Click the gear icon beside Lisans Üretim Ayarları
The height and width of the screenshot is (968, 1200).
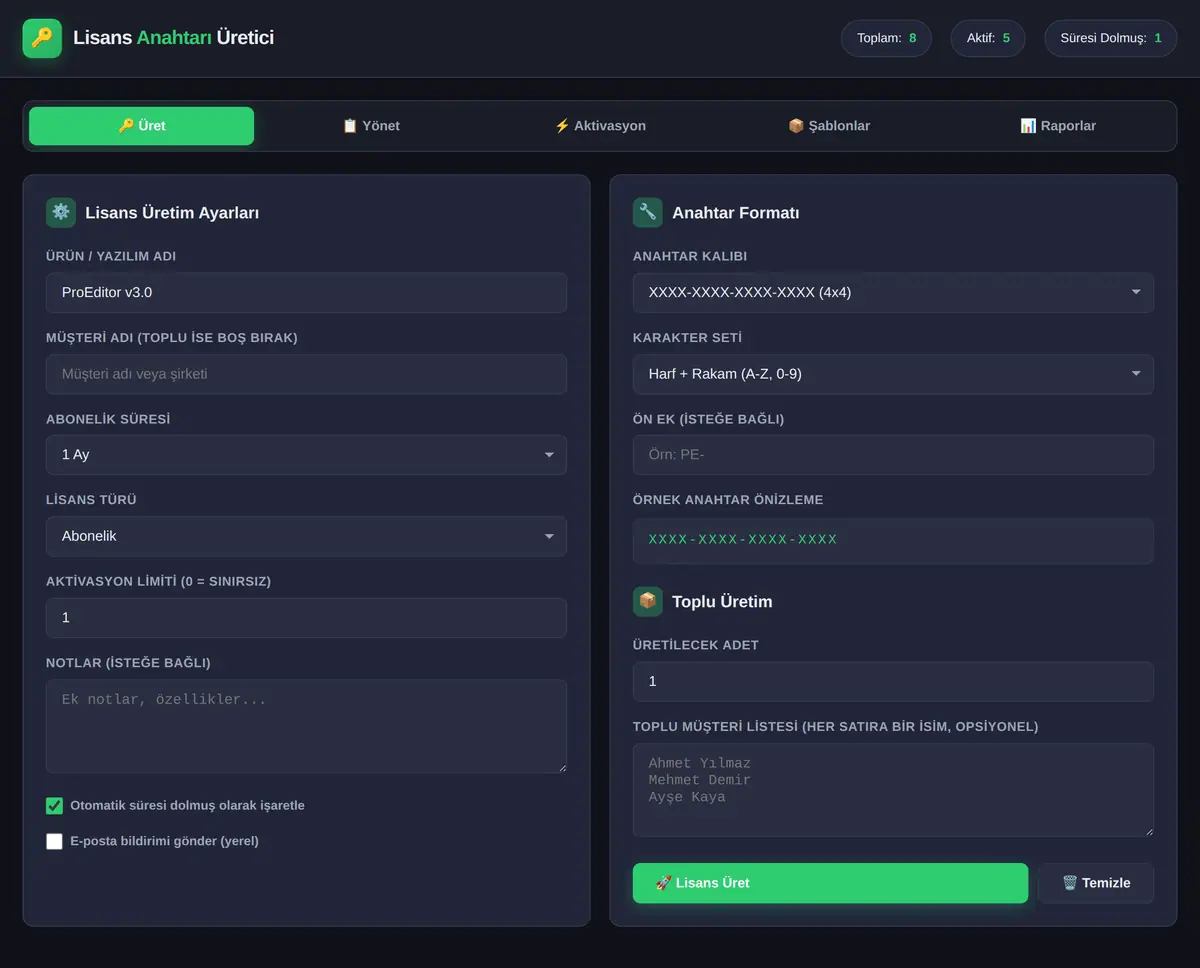pos(61,212)
